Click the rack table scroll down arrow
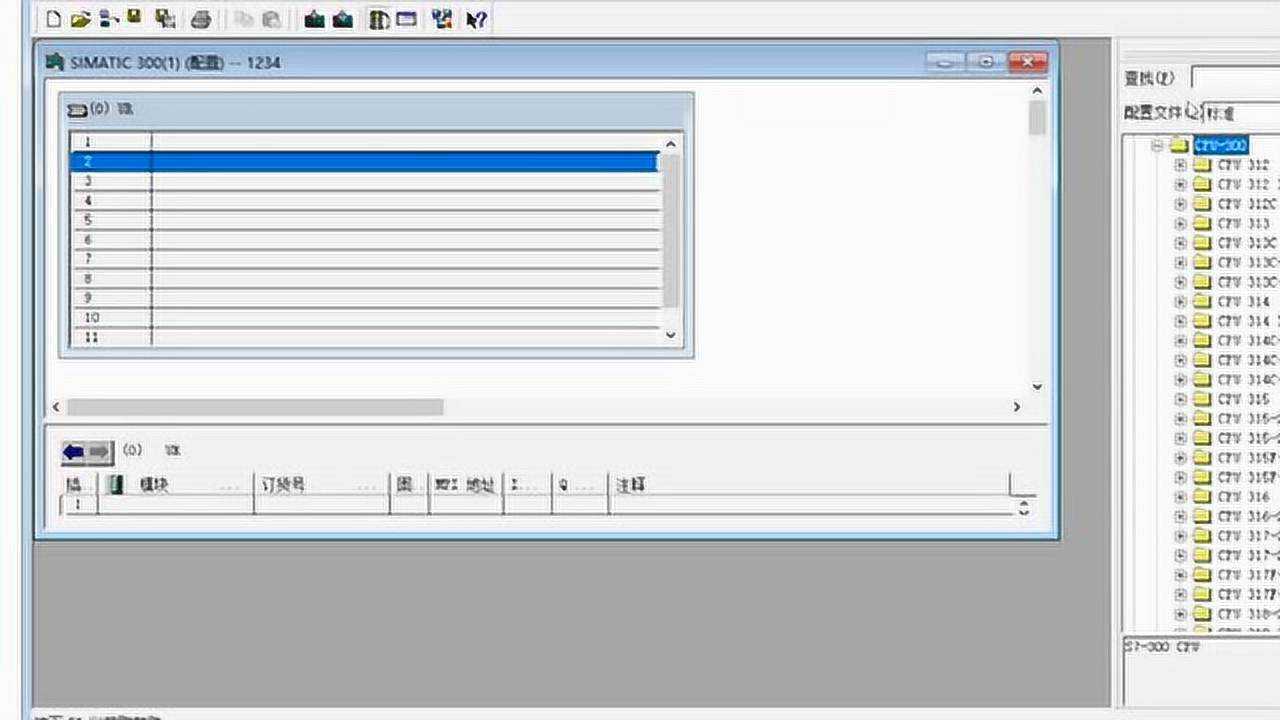Image resolution: width=1280 pixels, height=720 pixels. pyautogui.click(x=671, y=335)
